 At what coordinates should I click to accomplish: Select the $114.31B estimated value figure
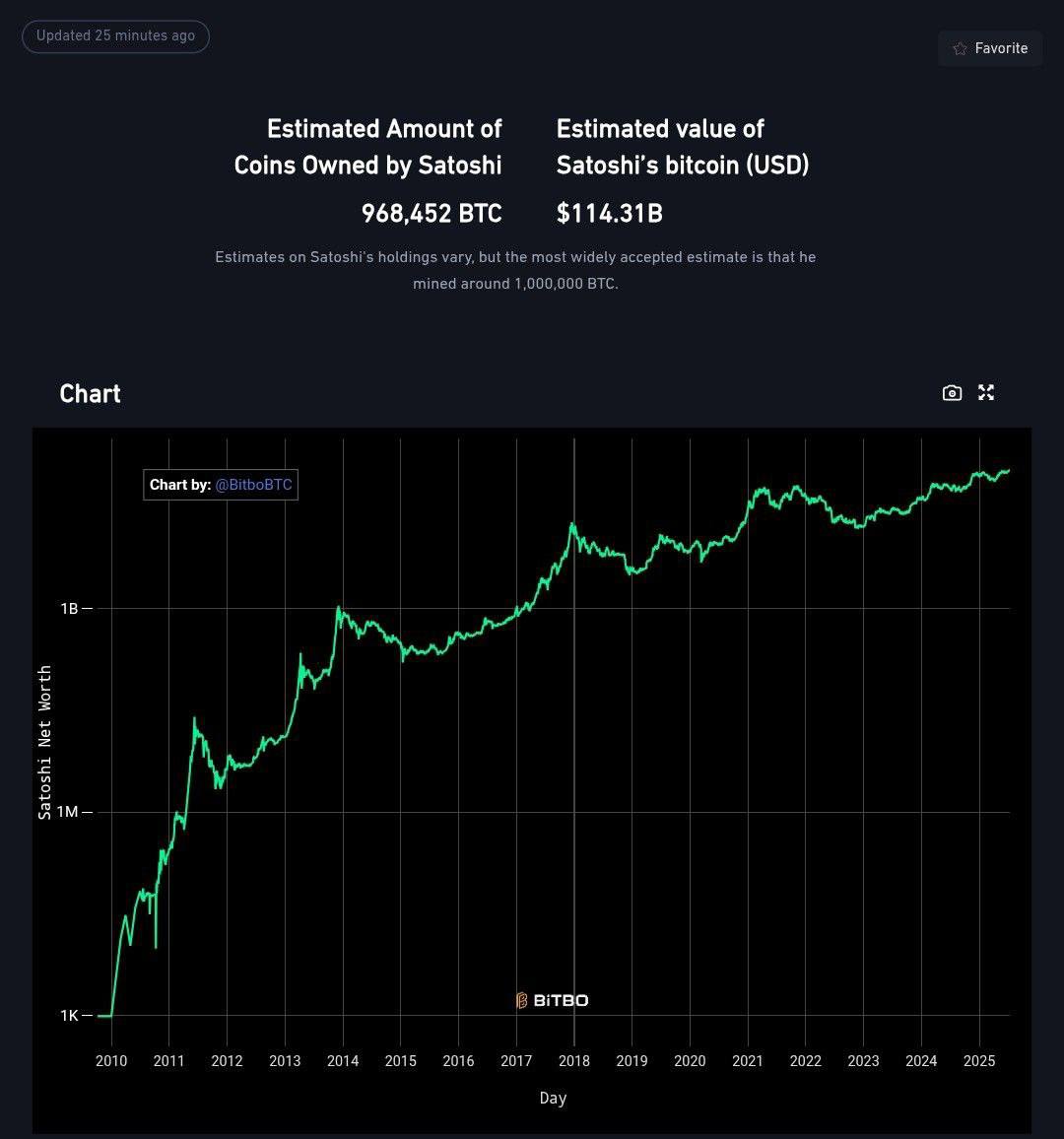(610, 214)
